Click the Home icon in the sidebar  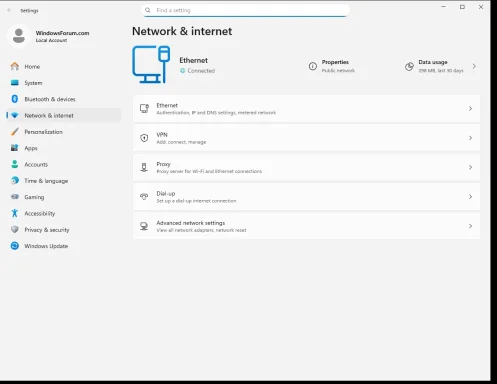(x=15, y=66)
